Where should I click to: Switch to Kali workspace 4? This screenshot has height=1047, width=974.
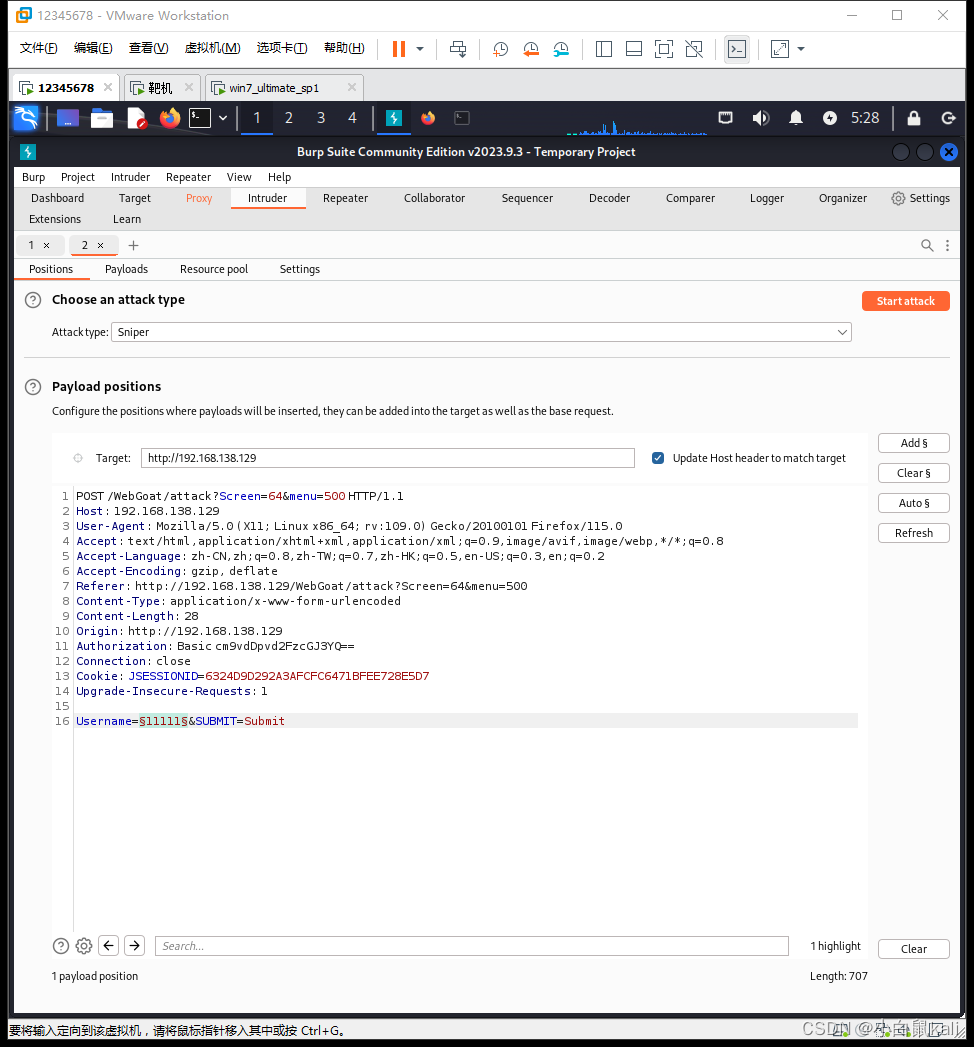click(352, 118)
